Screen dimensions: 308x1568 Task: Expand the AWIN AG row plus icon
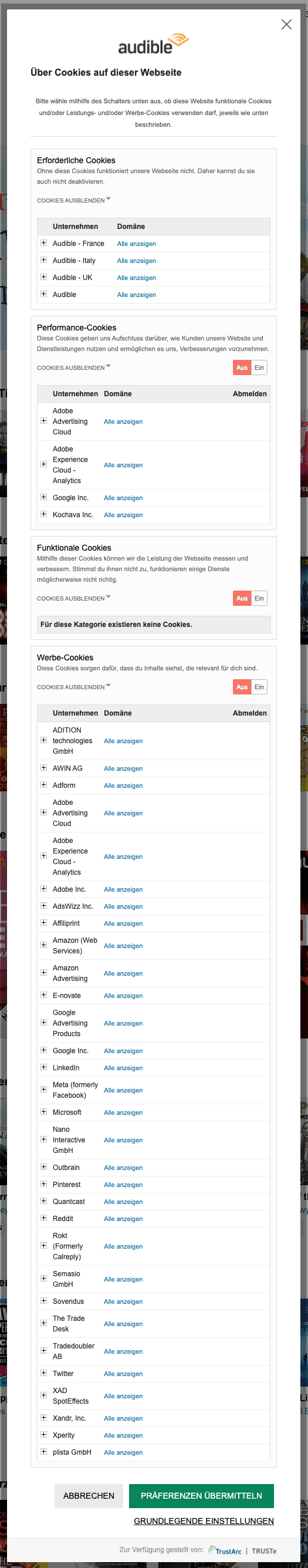coord(44,768)
